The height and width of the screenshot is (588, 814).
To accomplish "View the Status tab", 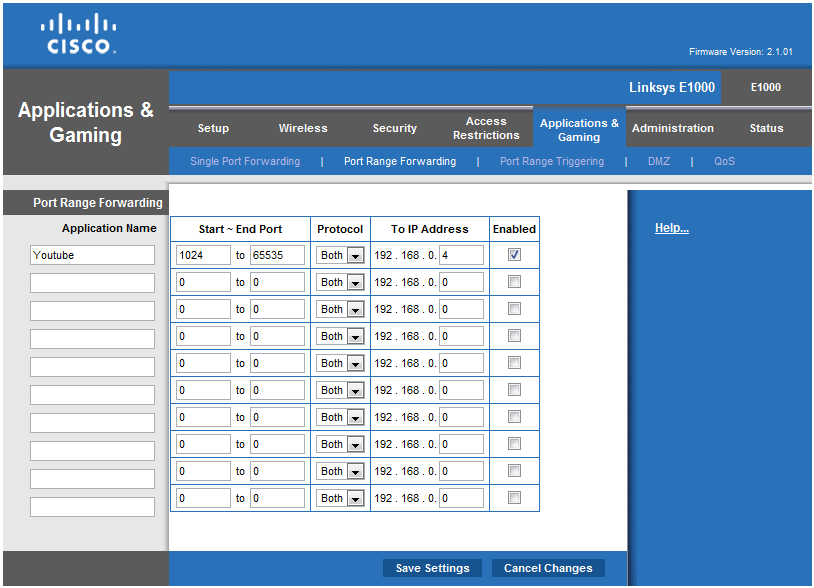I will coord(766,128).
